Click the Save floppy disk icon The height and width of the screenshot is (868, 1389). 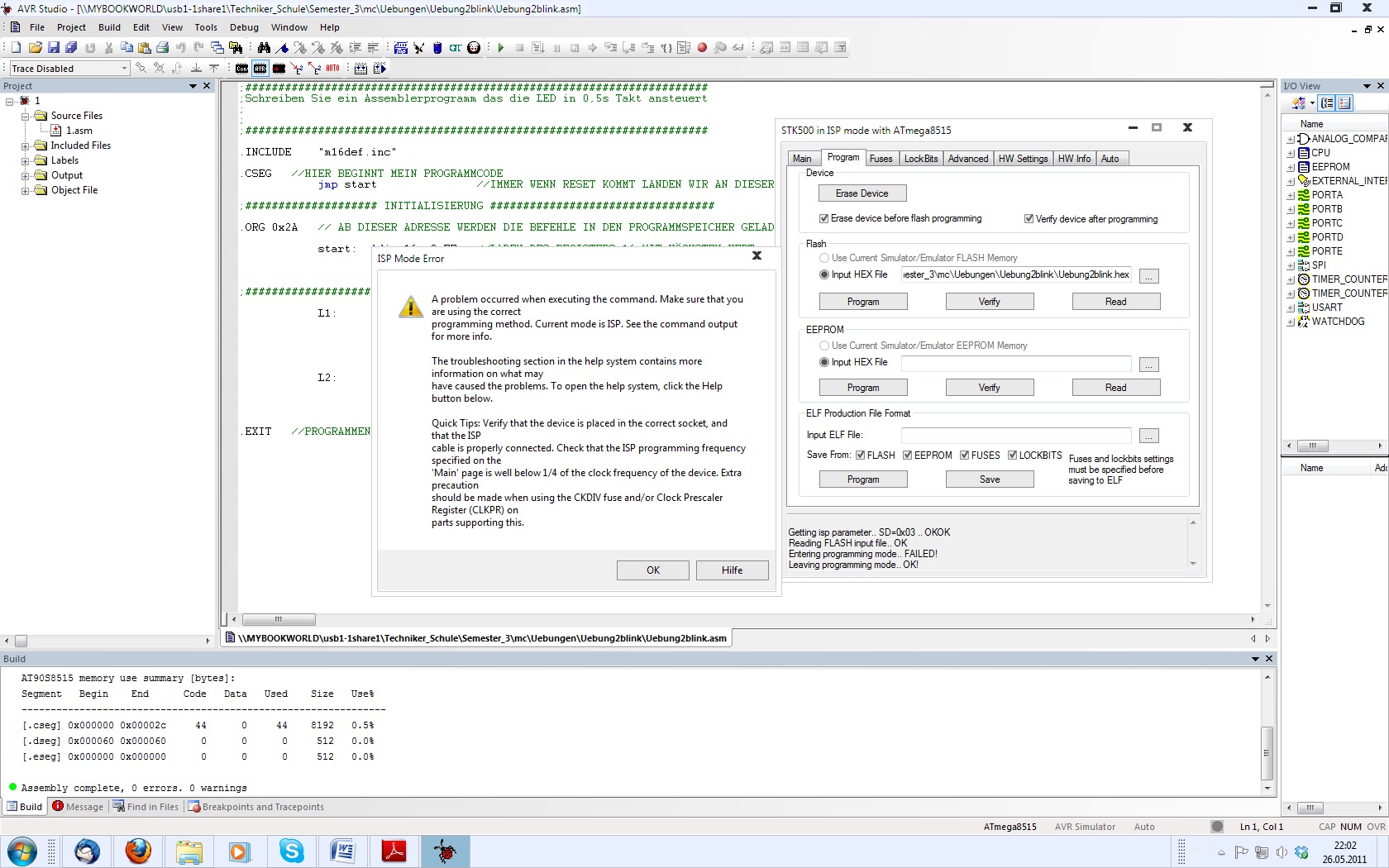54,48
